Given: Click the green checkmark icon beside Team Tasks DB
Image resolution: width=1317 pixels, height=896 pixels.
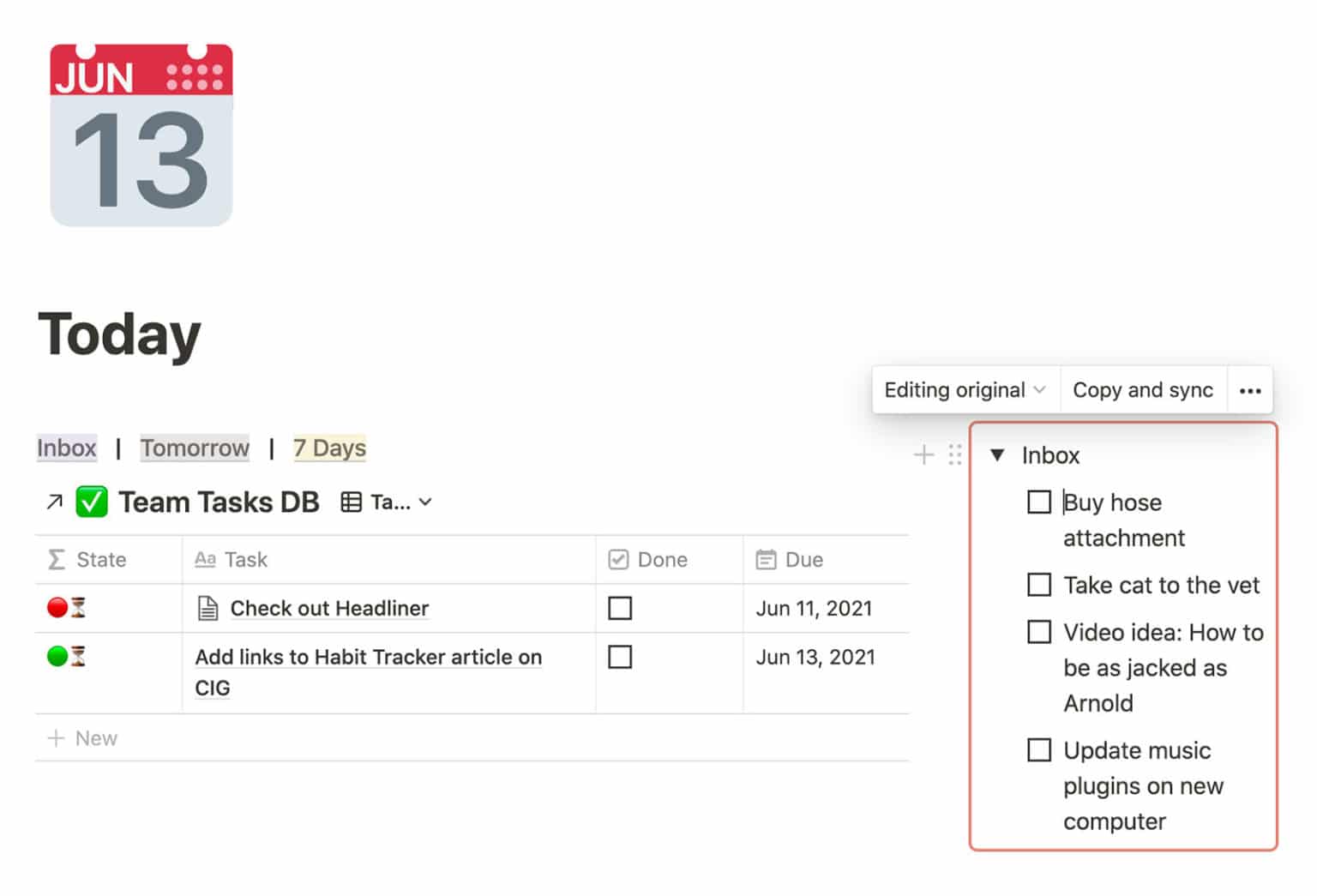Looking at the screenshot, I should (93, 502).
